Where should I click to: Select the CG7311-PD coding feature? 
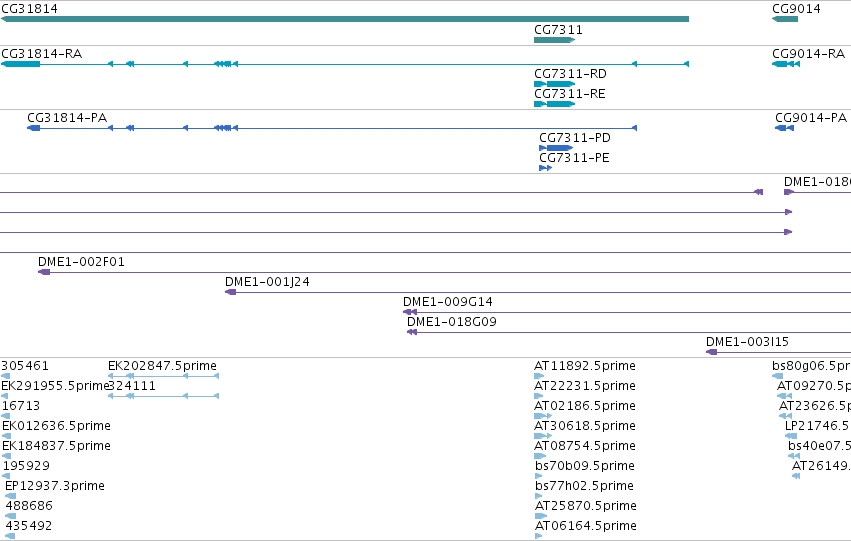pos(556,148)
